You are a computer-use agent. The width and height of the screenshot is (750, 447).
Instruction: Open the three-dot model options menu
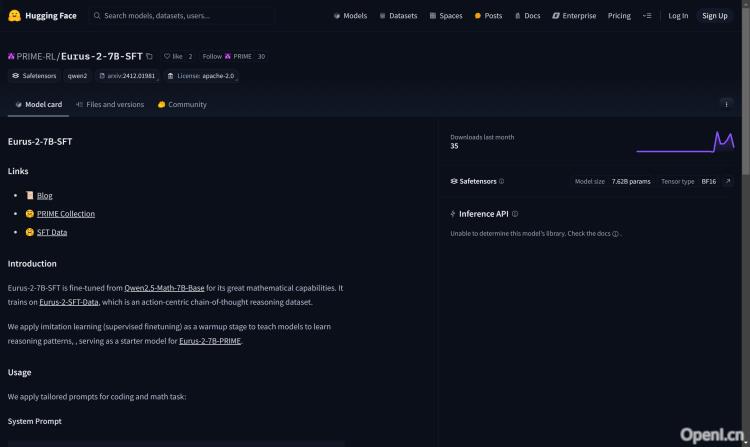(x=726, y=104)
